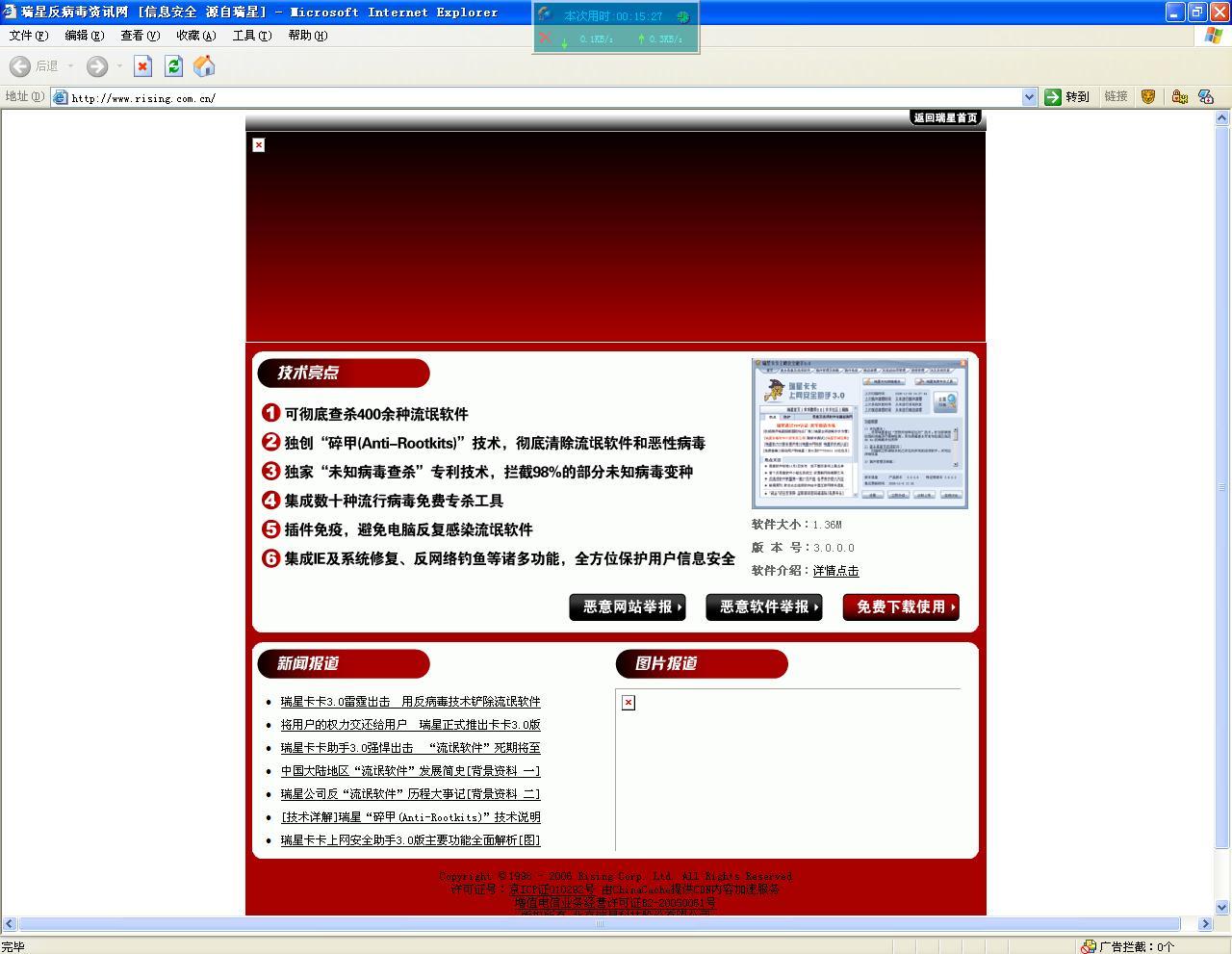Open link [技术详解]瑞星“碎甲”技术说明

click(410, 817)
